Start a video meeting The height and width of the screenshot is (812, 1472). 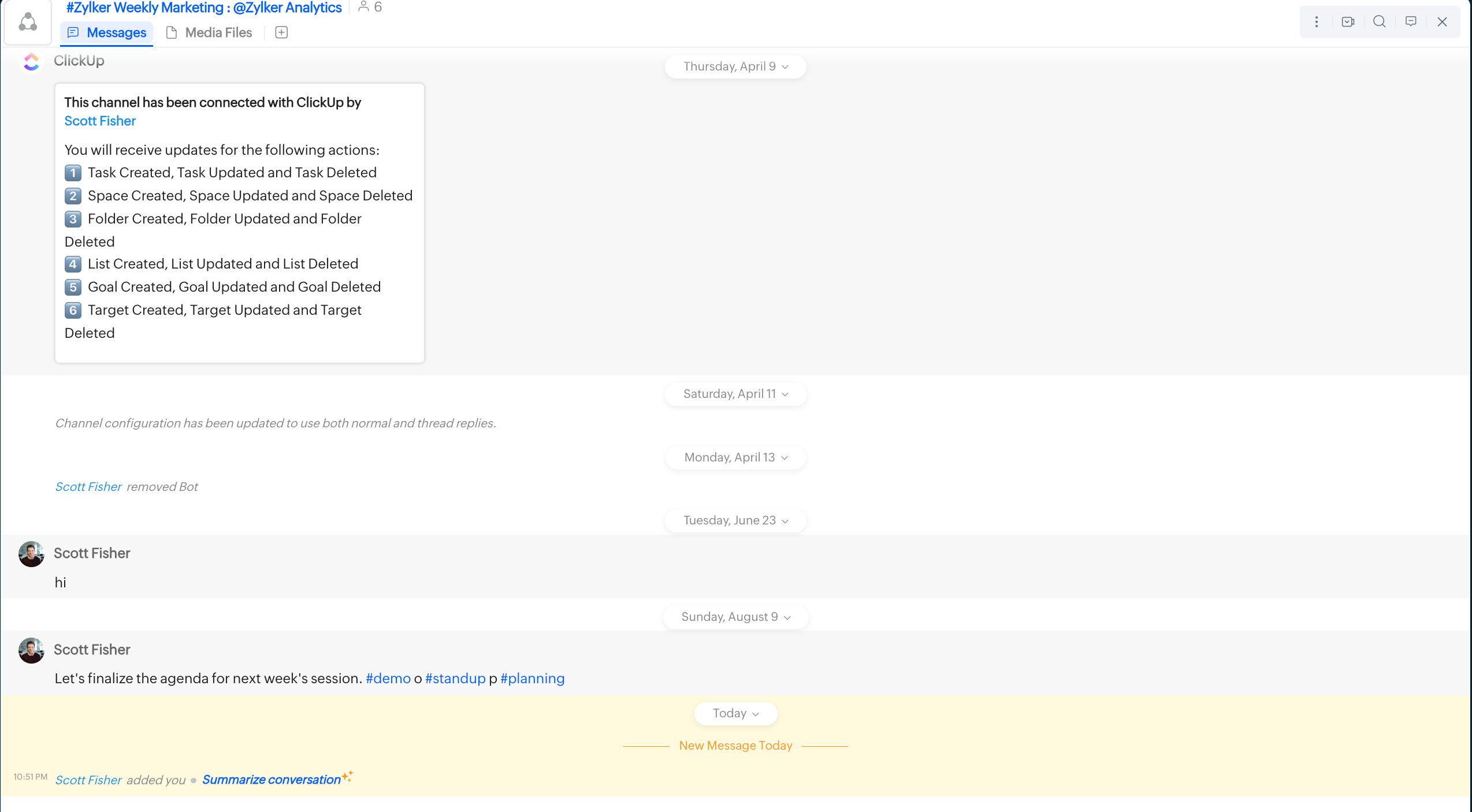tap(1348, 22)
